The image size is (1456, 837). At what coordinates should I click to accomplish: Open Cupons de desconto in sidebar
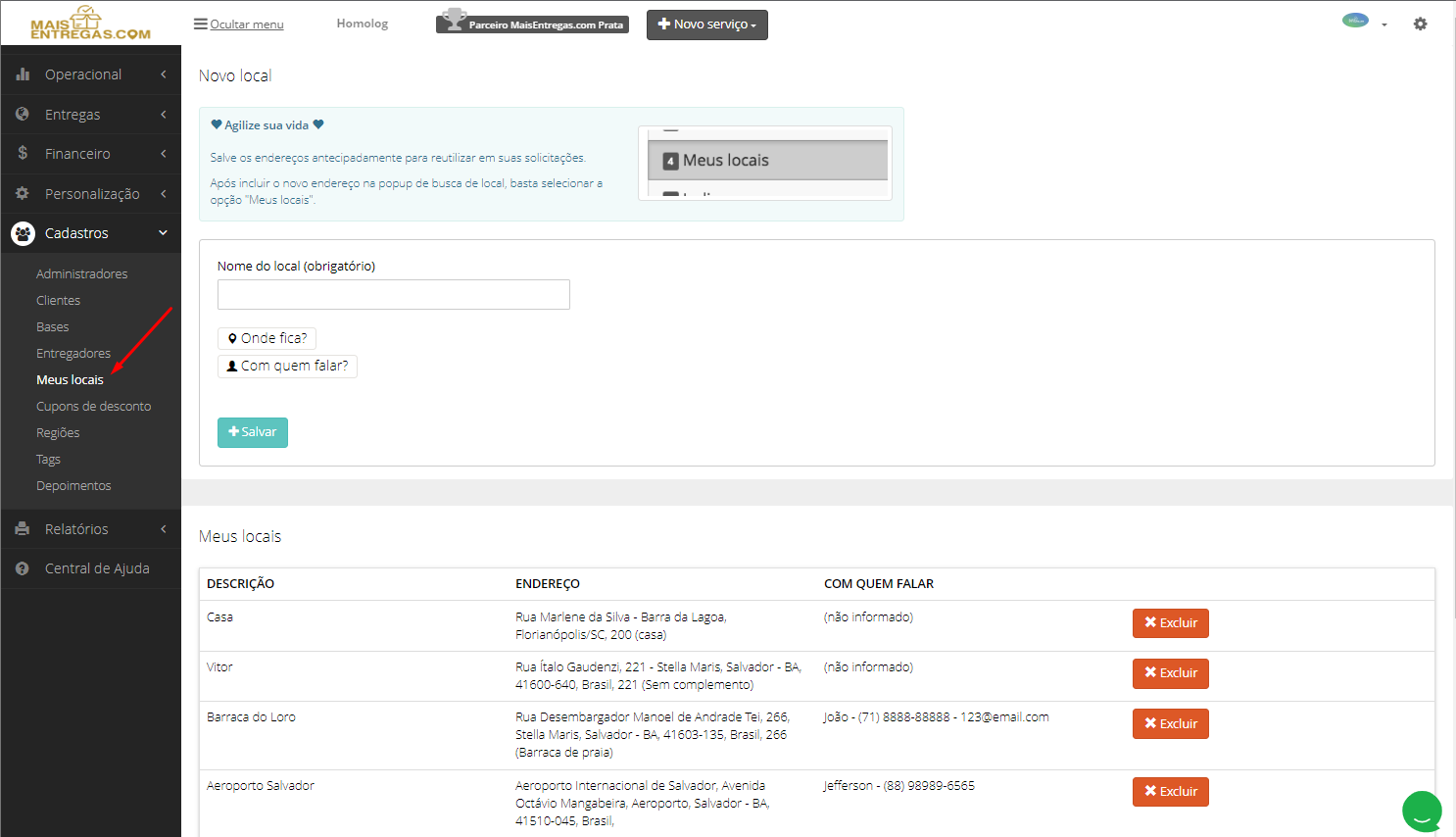tap(94, 407)
